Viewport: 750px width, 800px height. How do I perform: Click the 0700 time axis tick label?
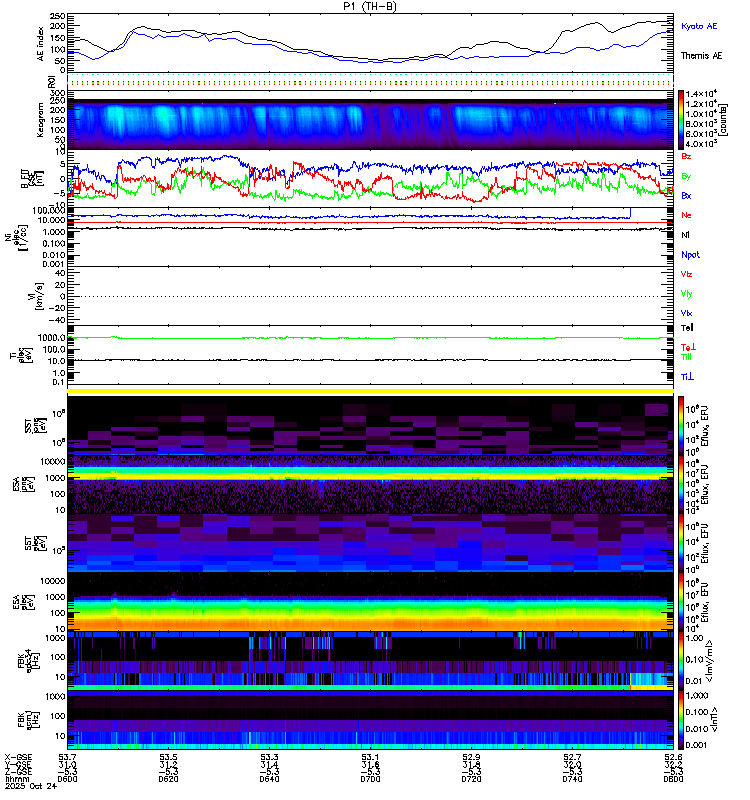click(370, 779)
